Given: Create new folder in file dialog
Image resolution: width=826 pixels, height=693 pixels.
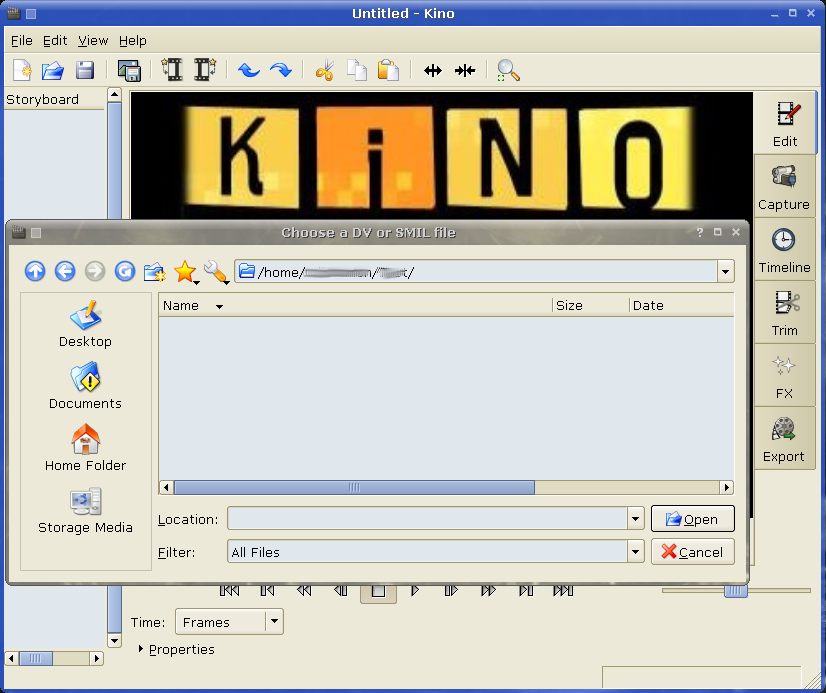Looking at the screenshot, I should pyautogui.click(x=155, y=272).
